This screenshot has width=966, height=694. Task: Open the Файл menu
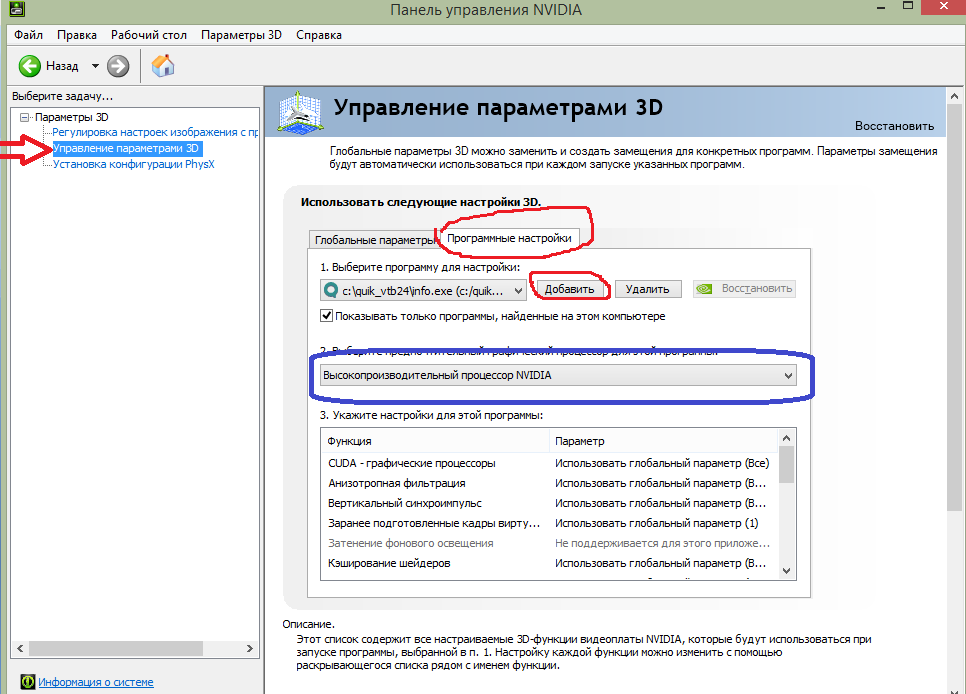tap(28, 35)
